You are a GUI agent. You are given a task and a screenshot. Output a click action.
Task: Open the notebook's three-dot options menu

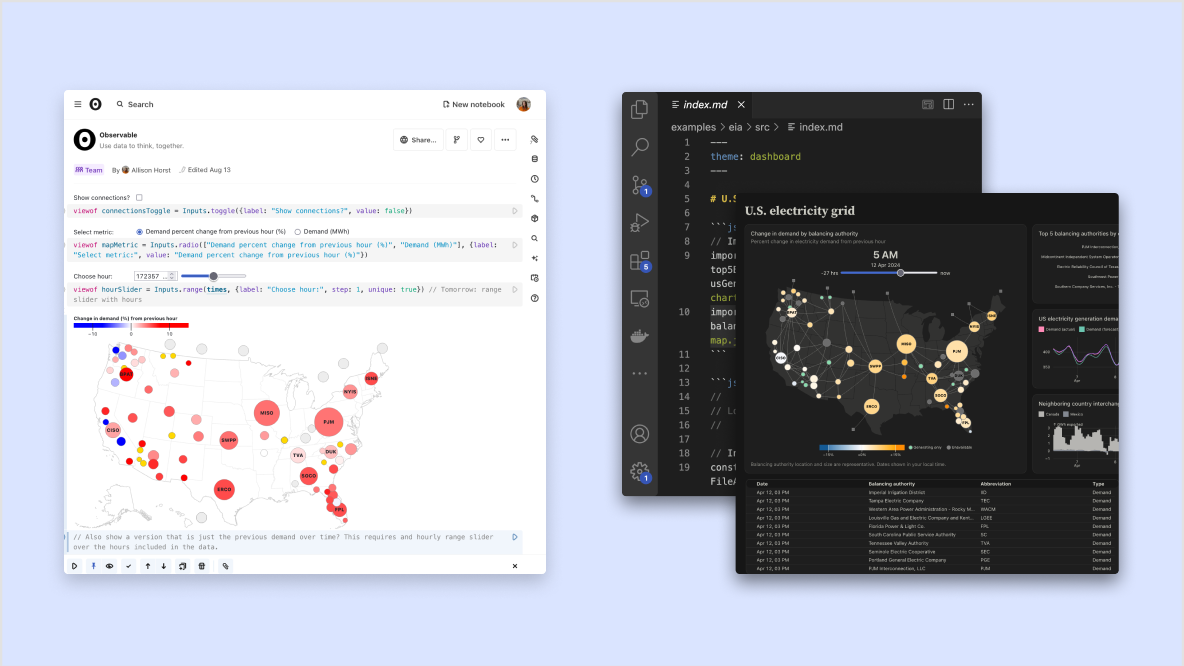pos(504,139)
